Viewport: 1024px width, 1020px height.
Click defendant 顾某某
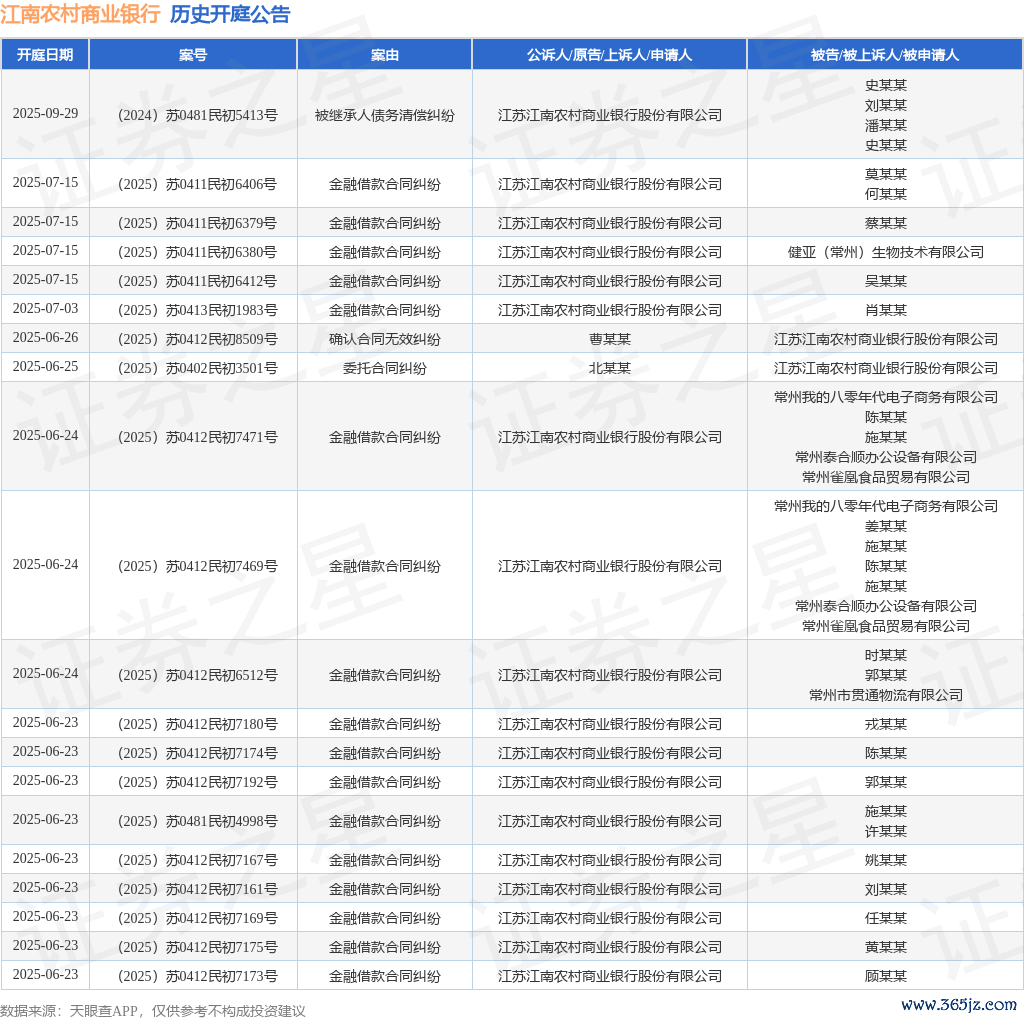886,976
